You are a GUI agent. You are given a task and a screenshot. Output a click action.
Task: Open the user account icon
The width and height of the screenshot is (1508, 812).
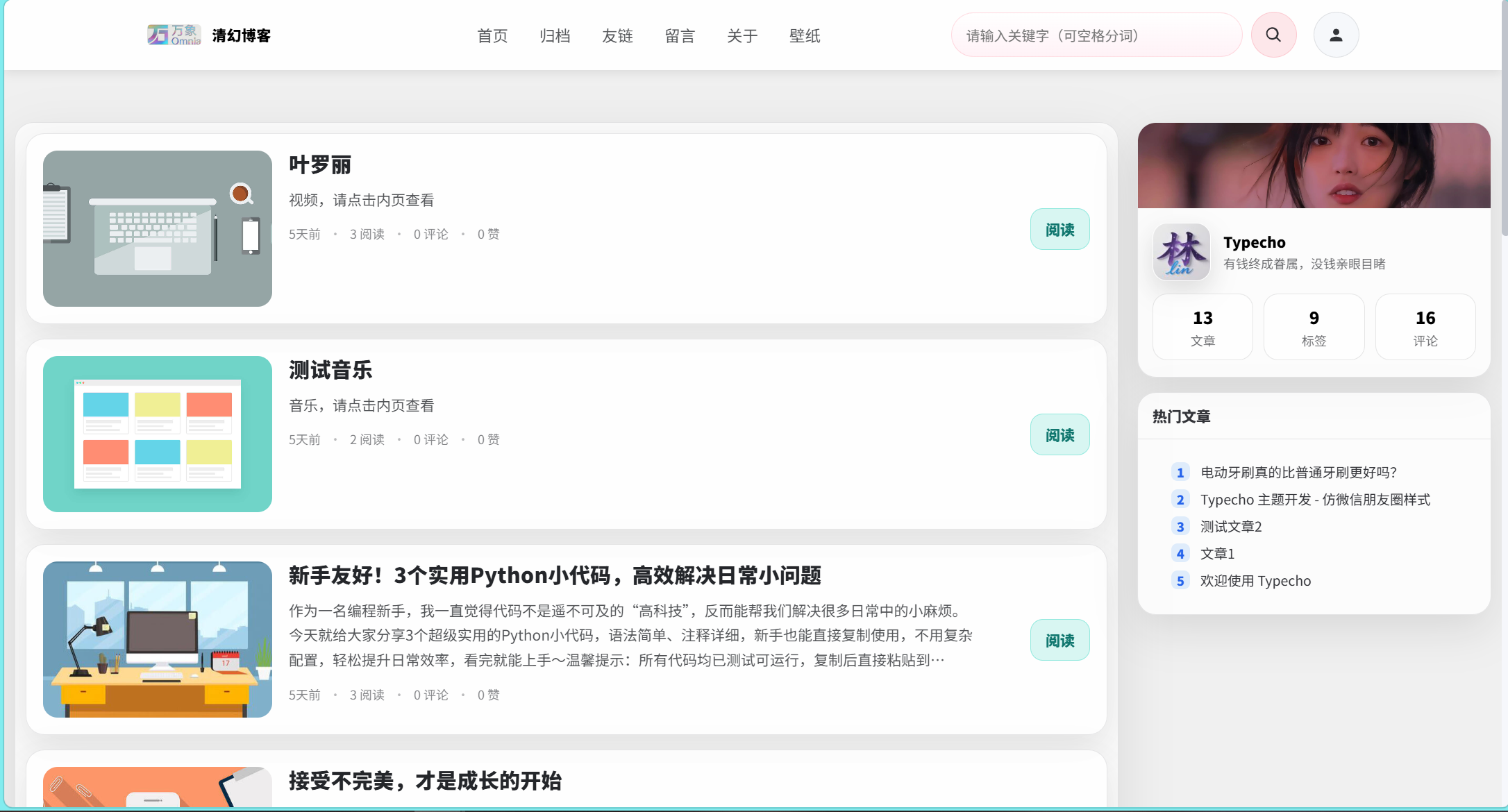(x=1336, y=35)
